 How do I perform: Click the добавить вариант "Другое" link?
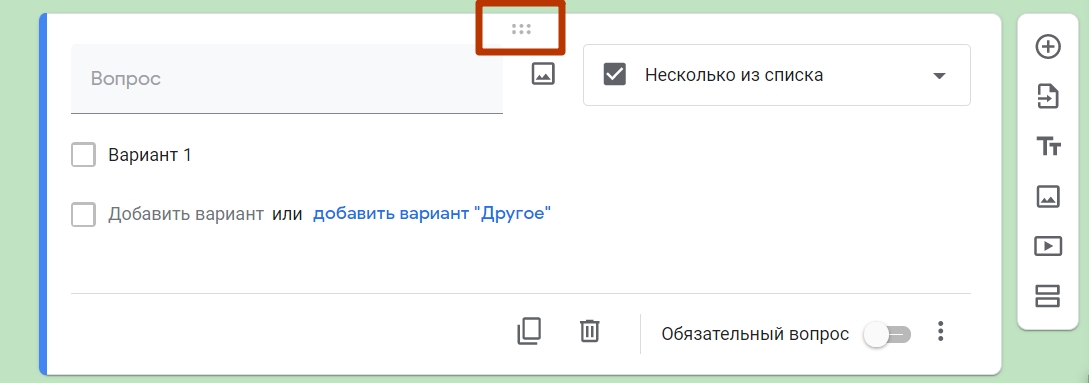point(432,213)
